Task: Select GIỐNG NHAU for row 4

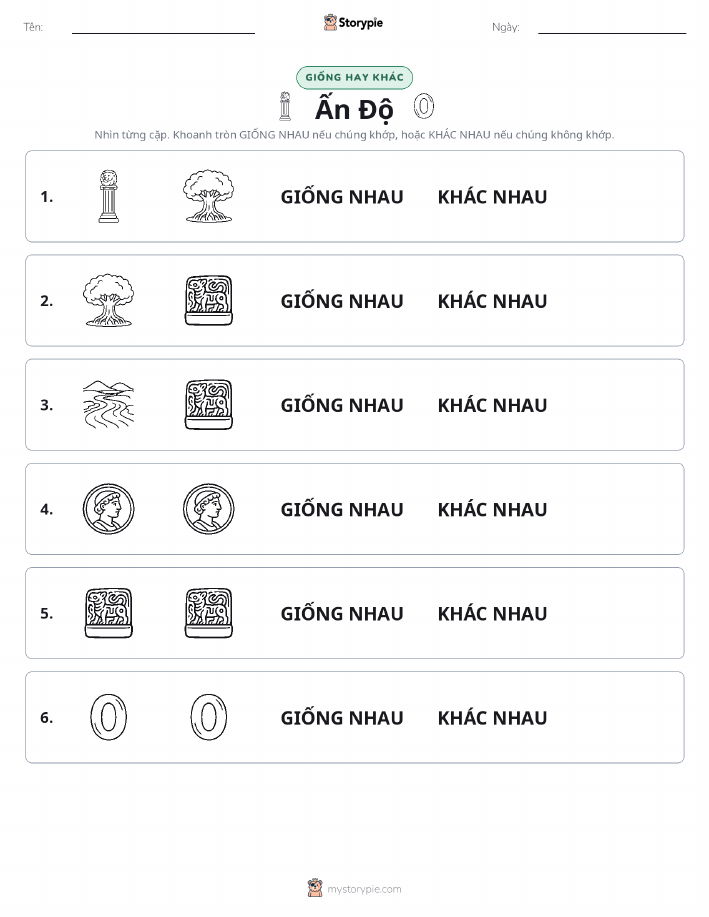Action: [x=342, y=509]
